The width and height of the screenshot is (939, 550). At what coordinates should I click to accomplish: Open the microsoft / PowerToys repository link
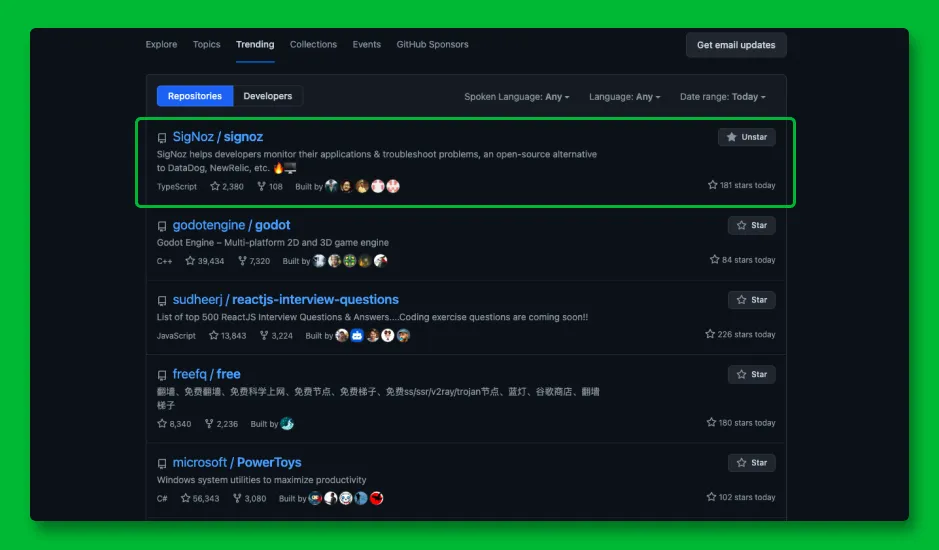pyautogui.click(x=237, y=463)
